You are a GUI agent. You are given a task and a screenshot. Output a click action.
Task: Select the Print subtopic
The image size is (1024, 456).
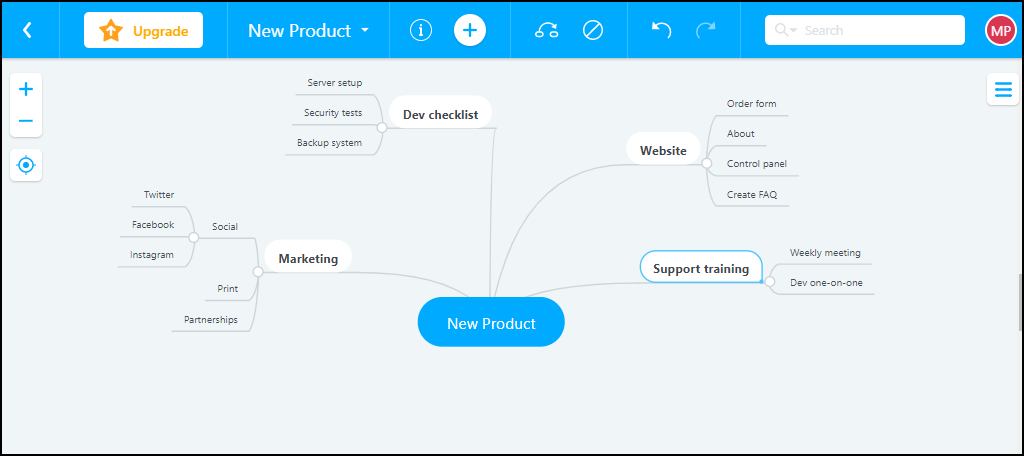pyautogui.click(x=228, y=289)
